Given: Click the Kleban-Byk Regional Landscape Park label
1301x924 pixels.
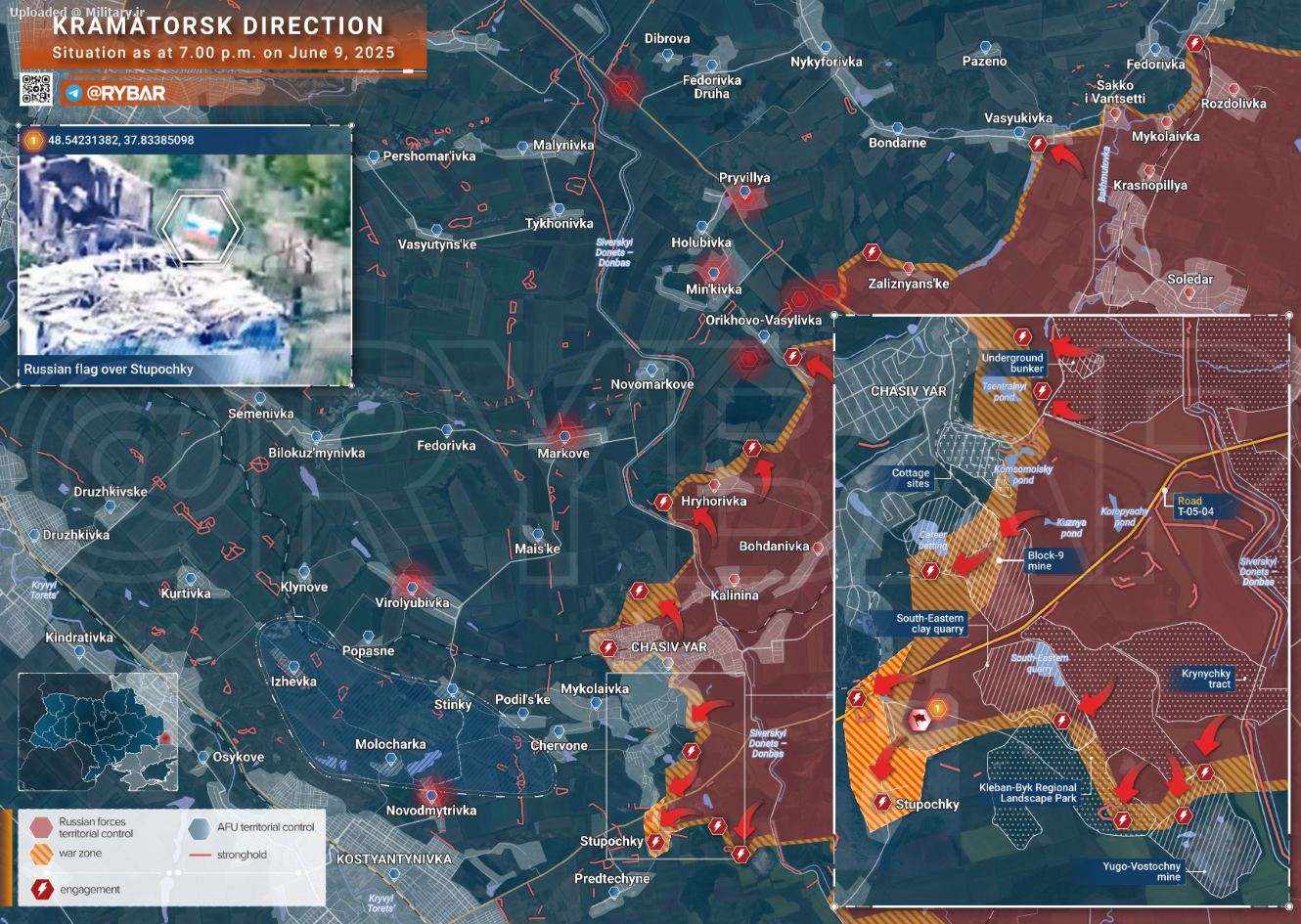Looking at the screenshot, I should pyautogui.click(x=1027, y=793).
